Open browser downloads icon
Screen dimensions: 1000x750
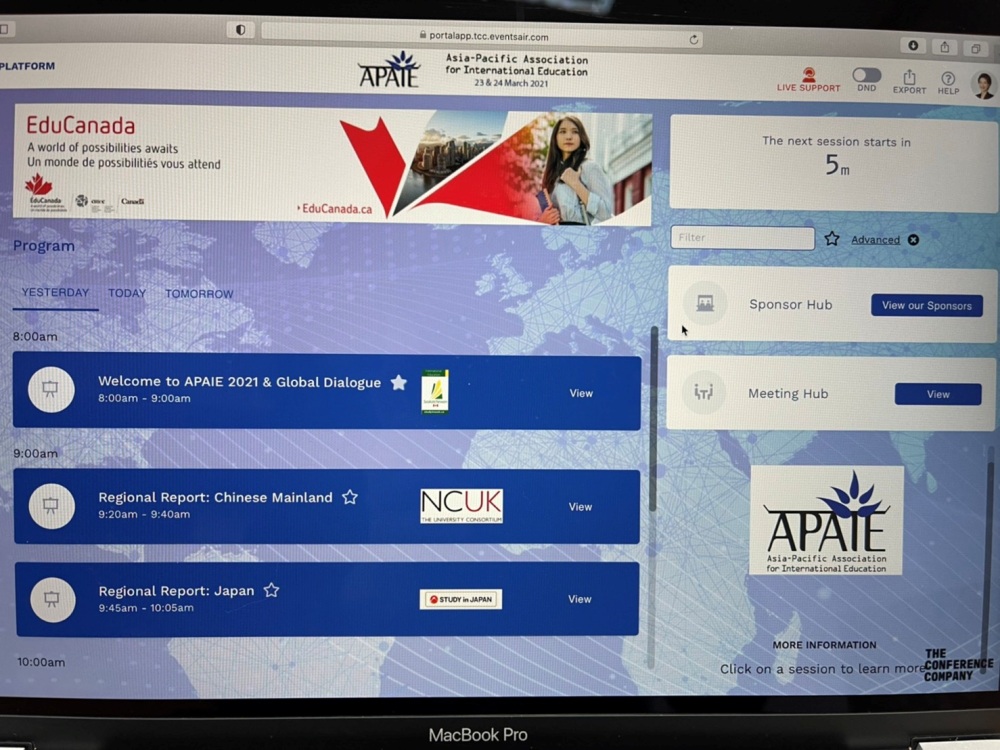(913, 45)
